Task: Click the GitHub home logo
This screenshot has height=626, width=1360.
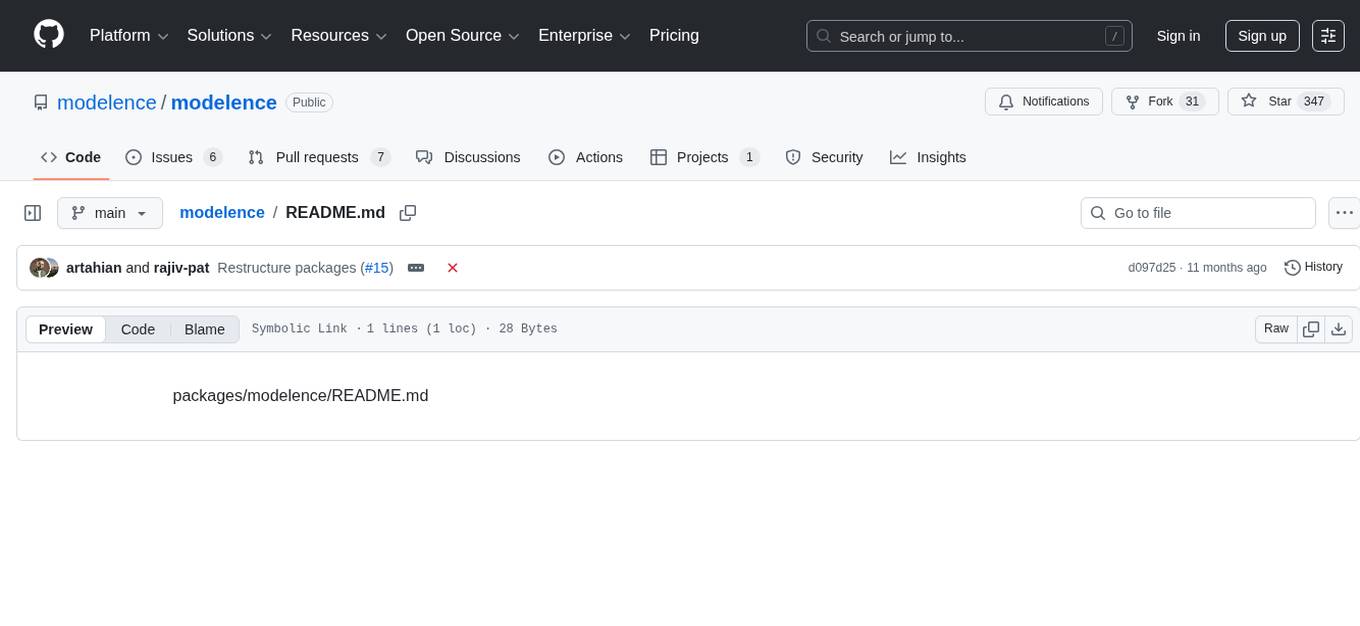Action: coord(48,35)
